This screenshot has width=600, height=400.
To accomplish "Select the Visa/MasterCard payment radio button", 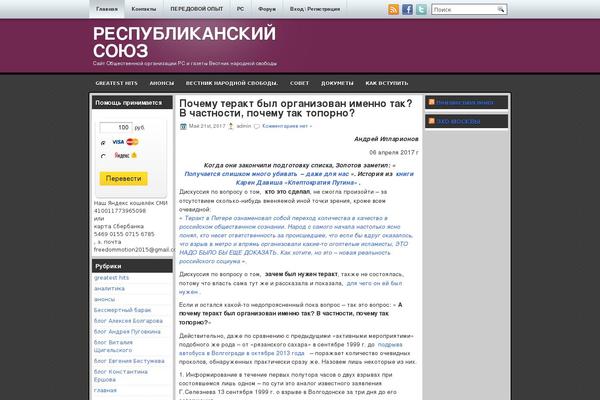I will (103, 143).
